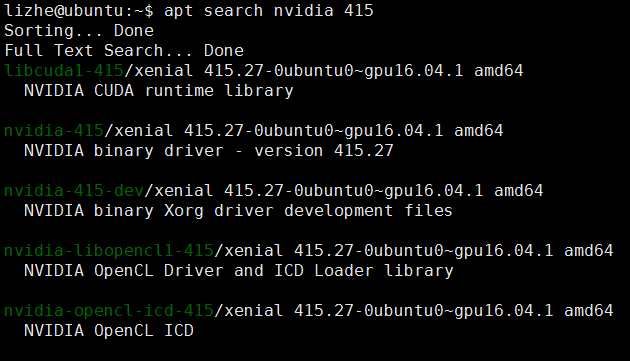Viewport: 630px width, 361px height.
Task: Click the 'apt search nvidia 415' command text
Action: (x=269, y=11)
